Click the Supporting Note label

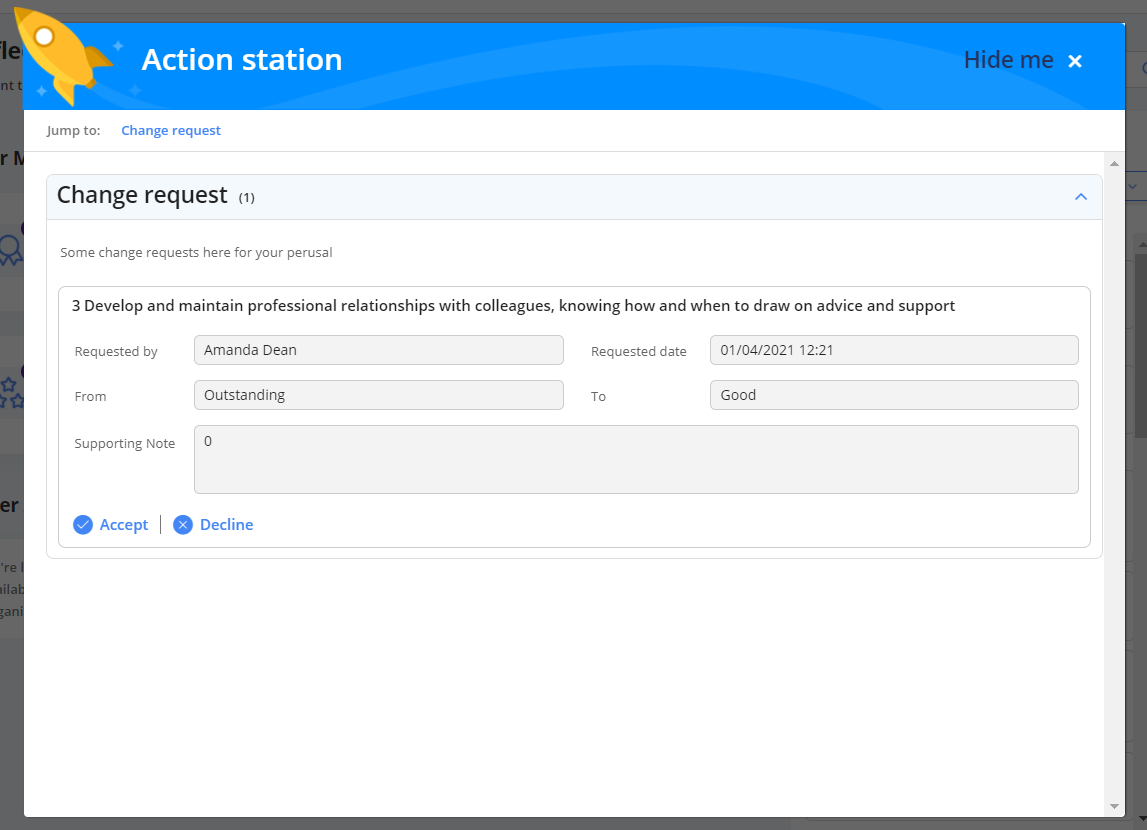[x=124, y=444]
